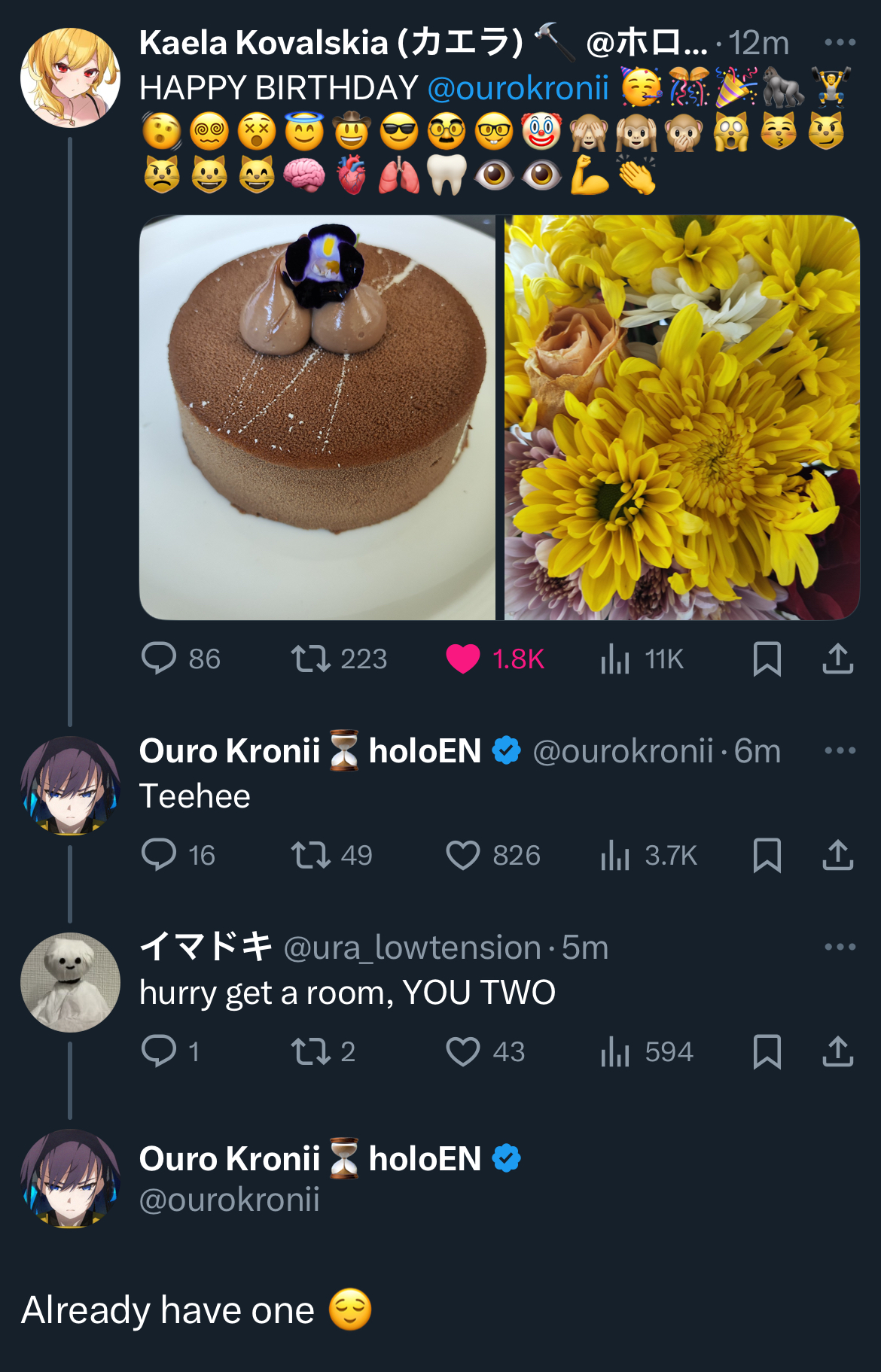This screenshot has height=1372, width=881.
Task: Bookmark the "hurry get a room" reply
Action: (767, 1051)
